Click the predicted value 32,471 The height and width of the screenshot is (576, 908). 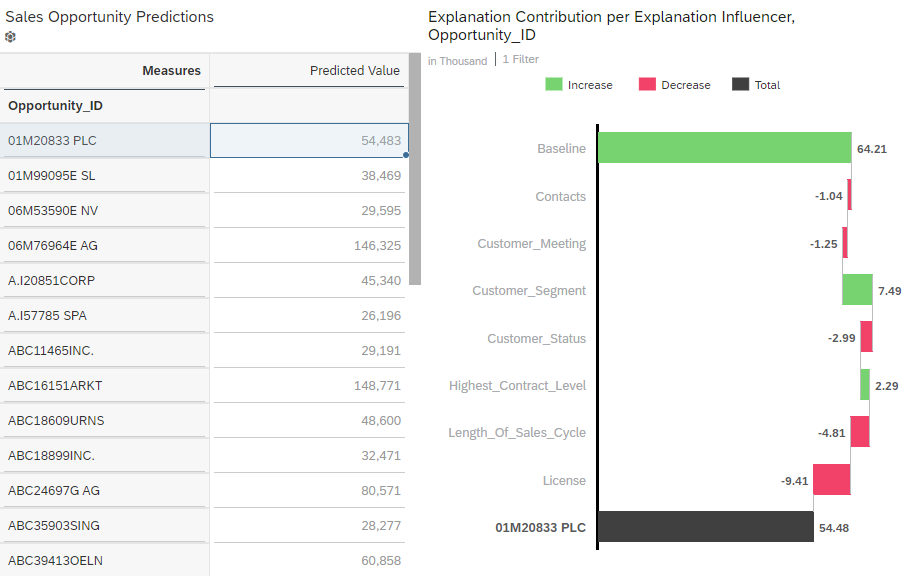pyautogui.click(x=381, y=456)
